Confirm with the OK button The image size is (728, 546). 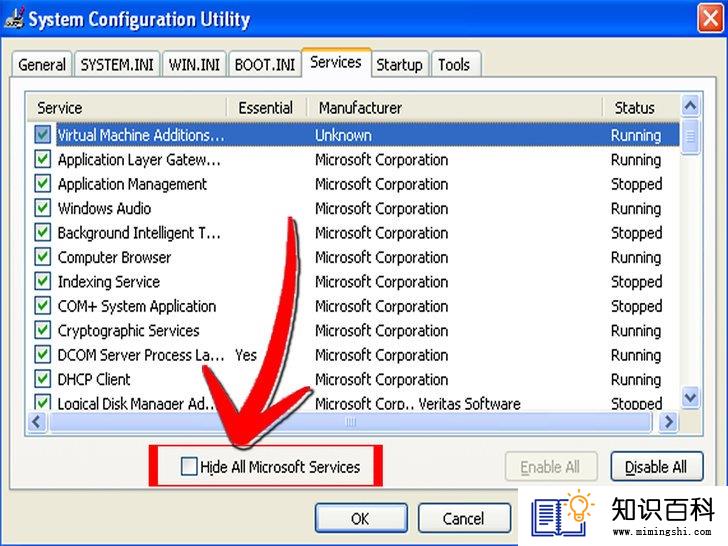[361, 518]
